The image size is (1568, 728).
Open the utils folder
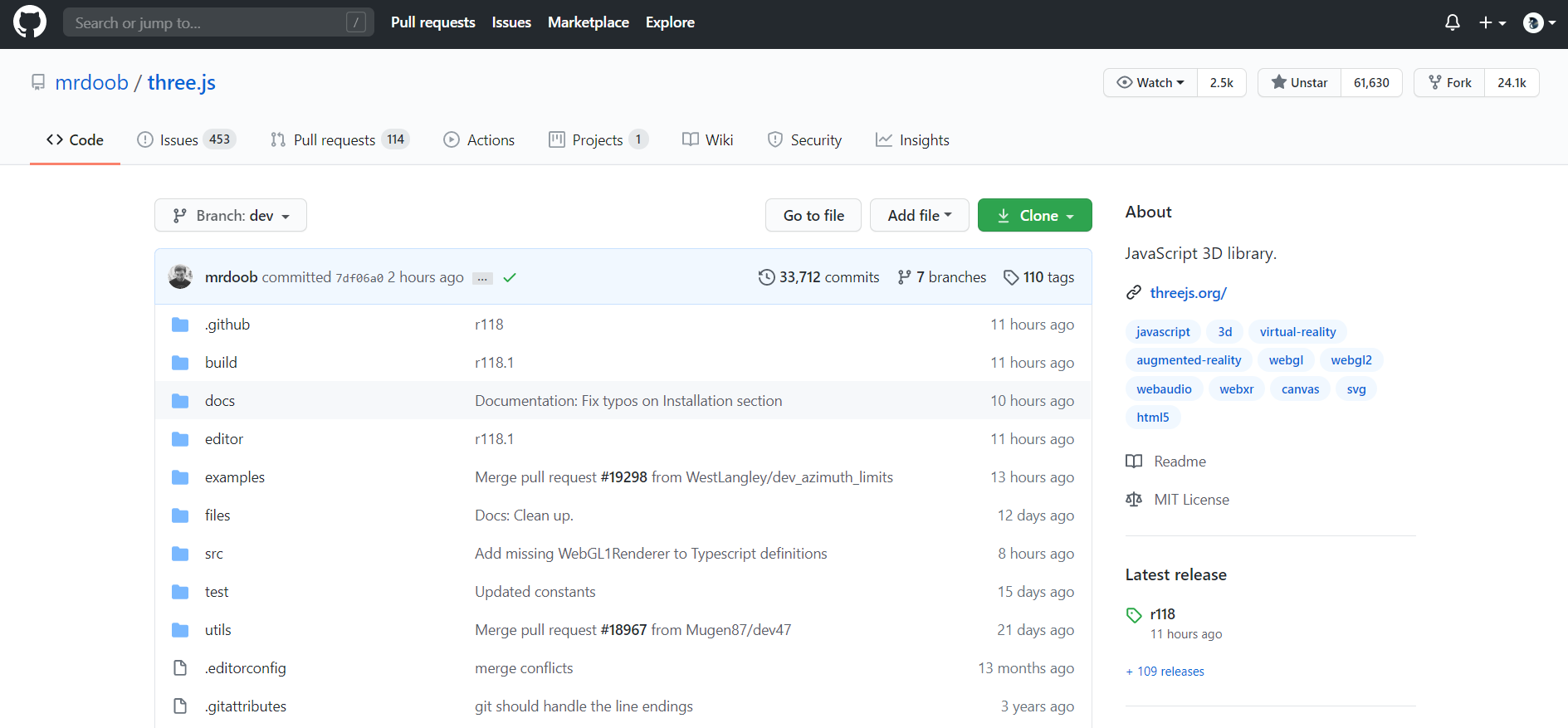tap(218, 629)
